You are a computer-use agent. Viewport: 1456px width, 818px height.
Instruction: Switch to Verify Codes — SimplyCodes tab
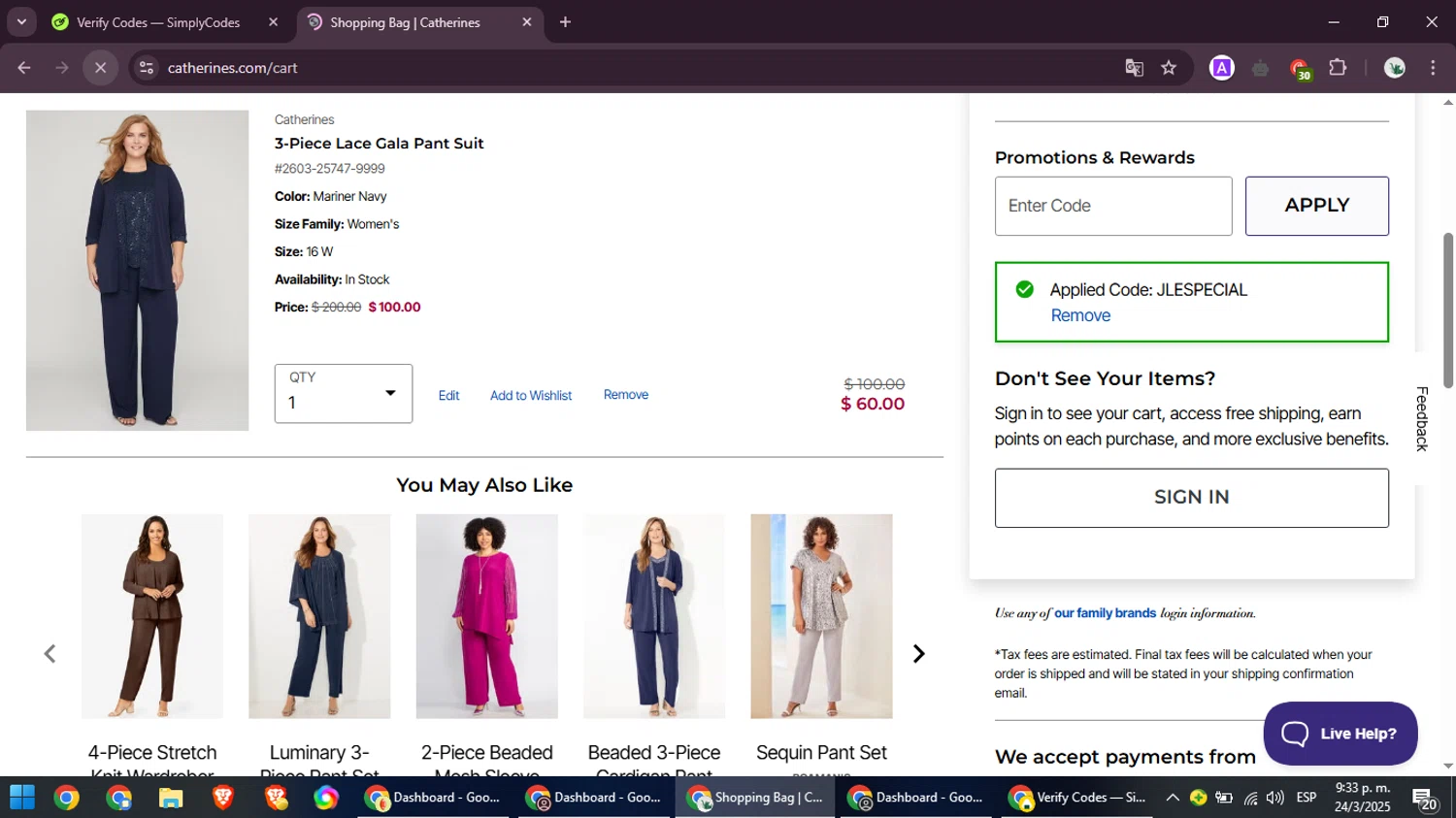(158, 22)
